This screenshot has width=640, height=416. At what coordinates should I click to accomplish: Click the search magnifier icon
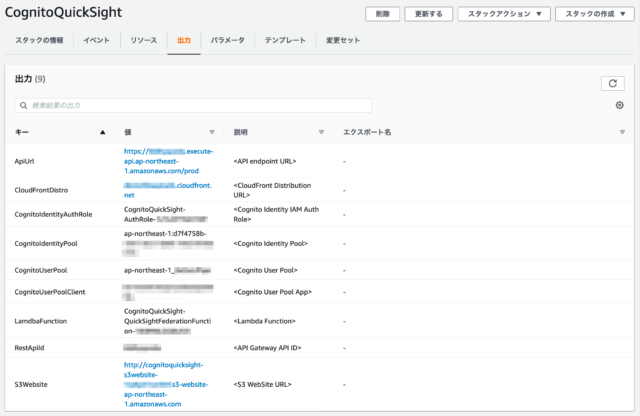click(24, 105)
